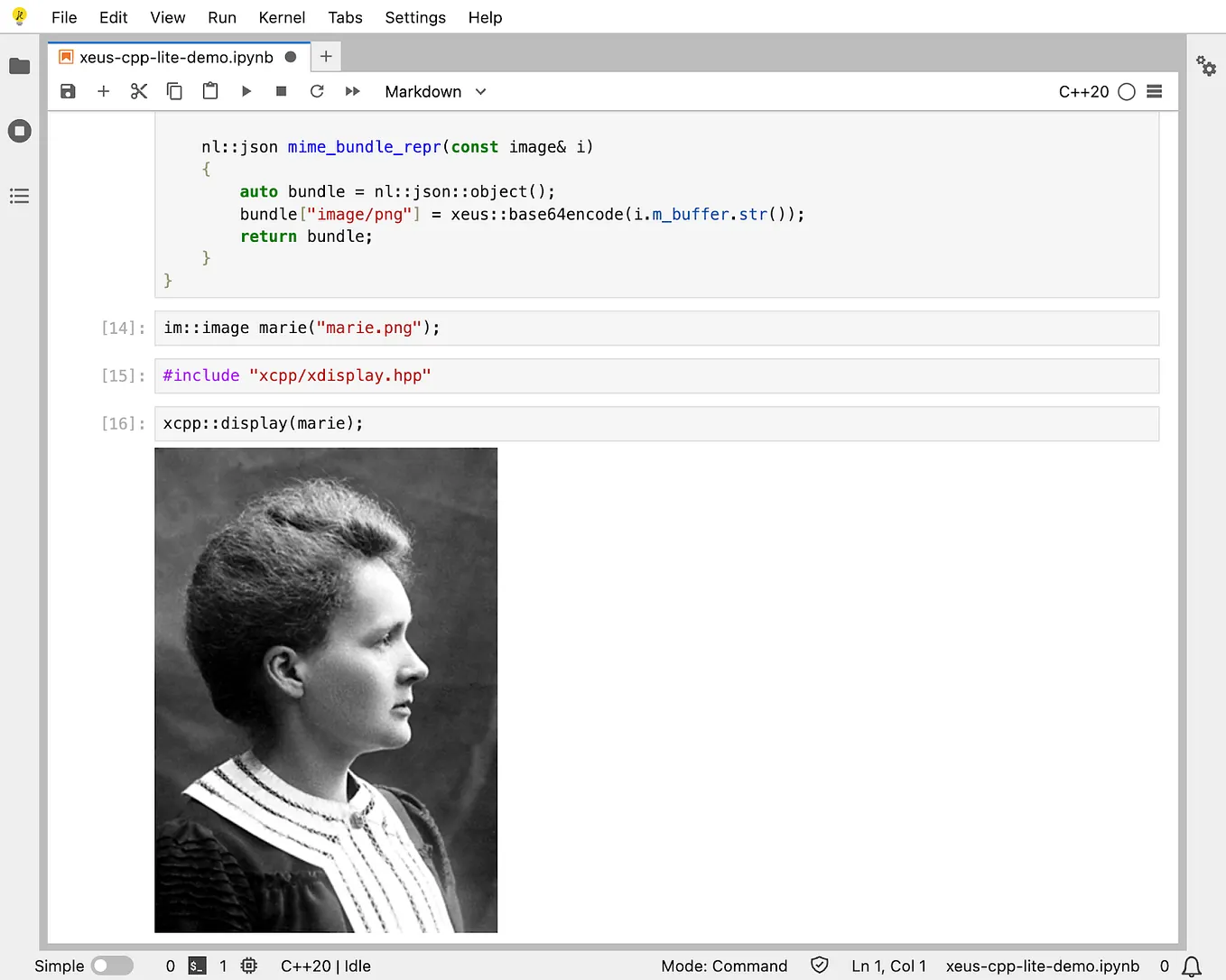The width and height of the screenshot is (1226, 980).
Task: Toggle the Simple interface switch
Action: tap(112, 965)
